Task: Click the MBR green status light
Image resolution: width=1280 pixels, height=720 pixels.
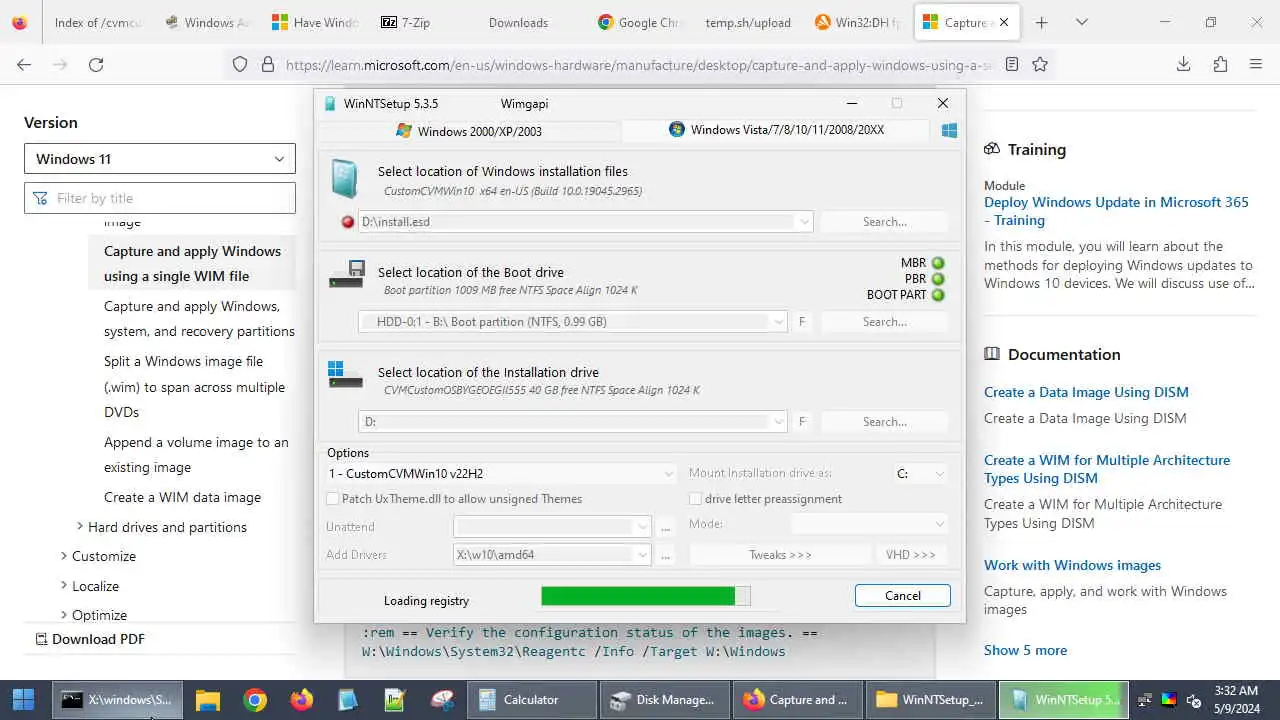Action: 938,263
